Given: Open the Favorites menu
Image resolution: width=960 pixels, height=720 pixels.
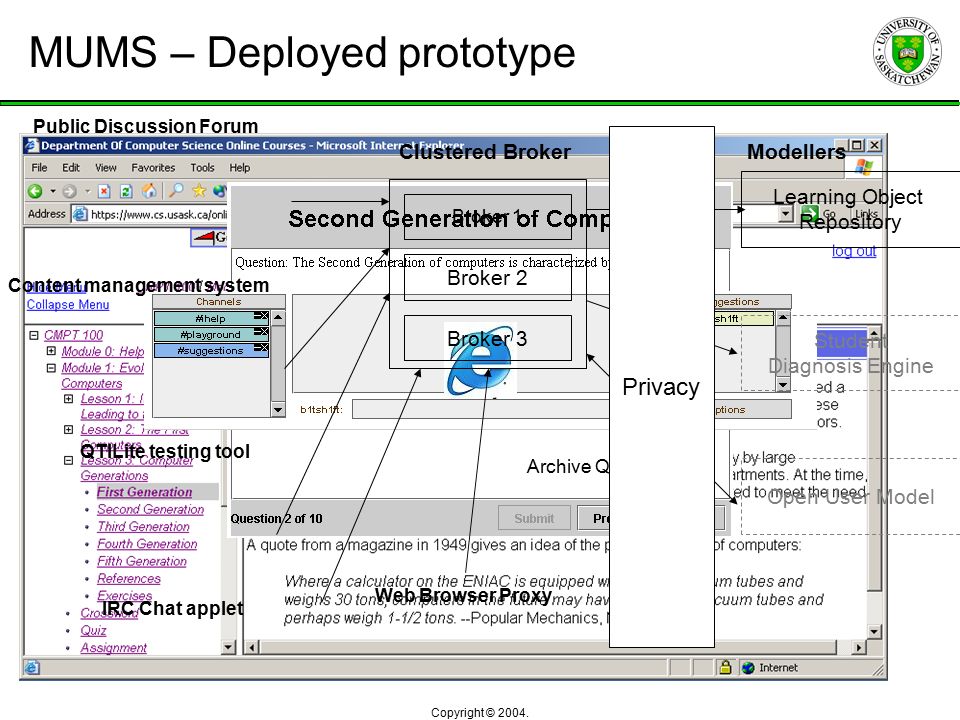Looking at the screenshot, I should pos(153,167).
